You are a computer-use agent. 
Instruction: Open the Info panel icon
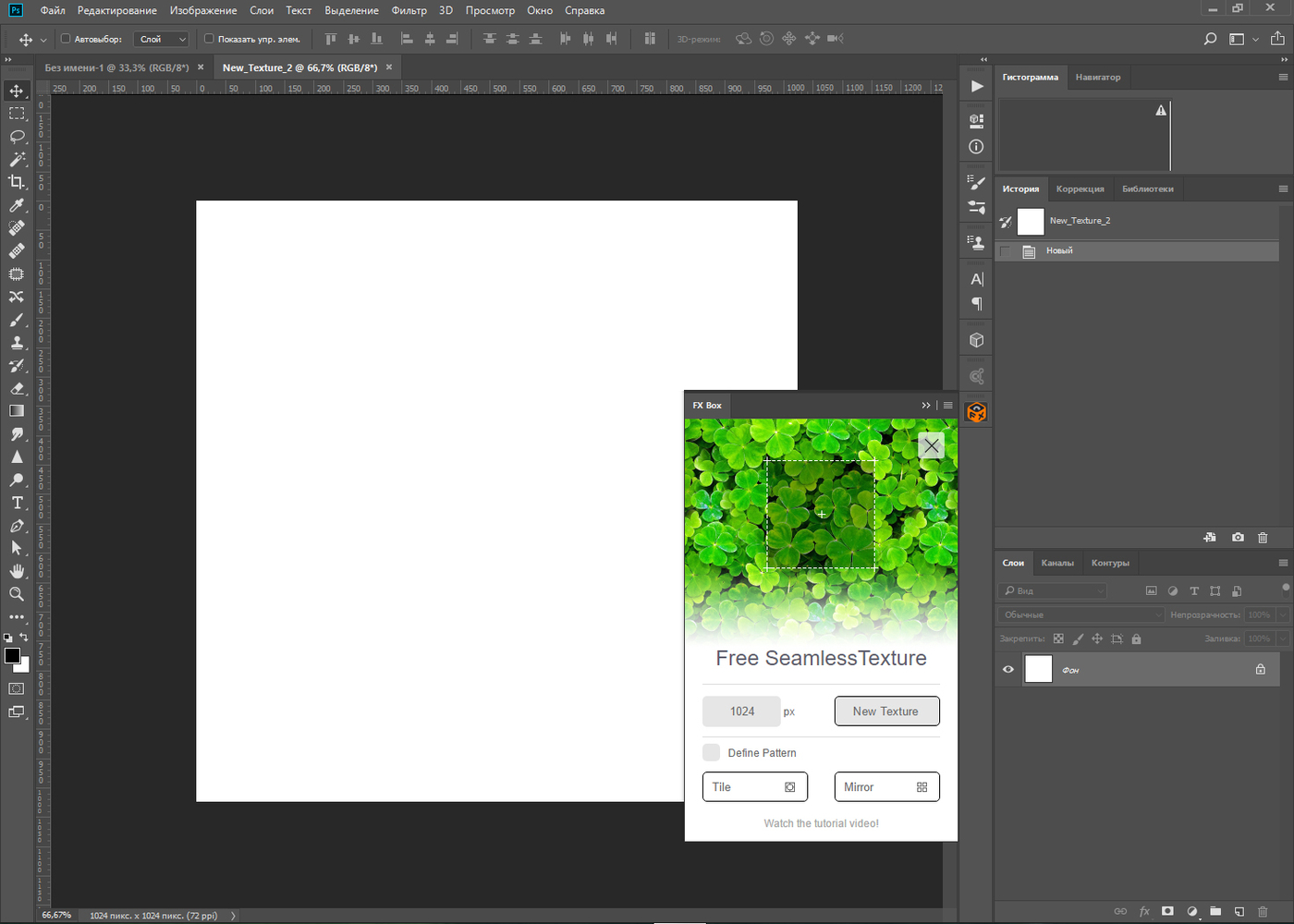[977, 147]
